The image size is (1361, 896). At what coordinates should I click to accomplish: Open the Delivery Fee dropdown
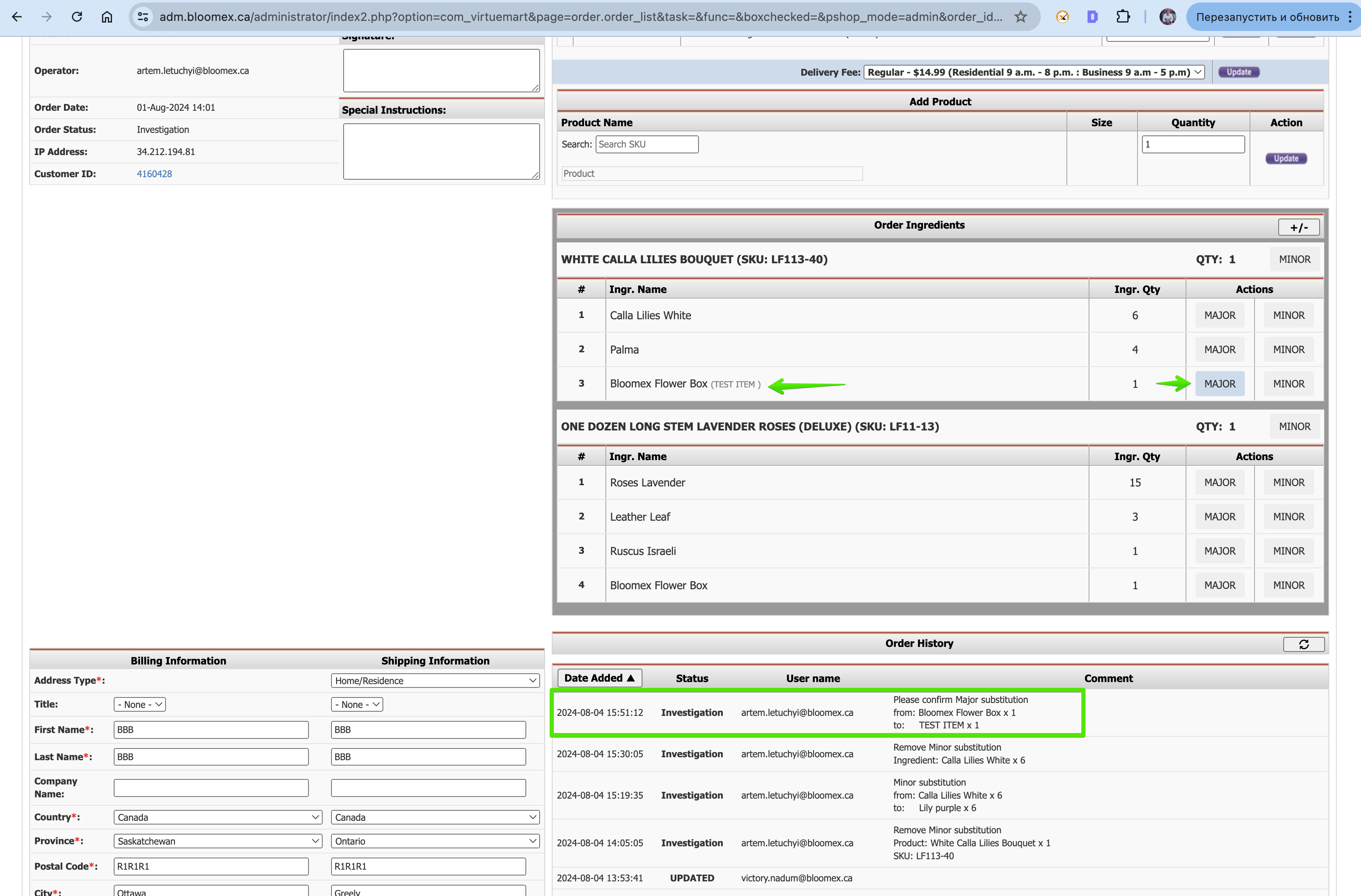[1034, 72]
